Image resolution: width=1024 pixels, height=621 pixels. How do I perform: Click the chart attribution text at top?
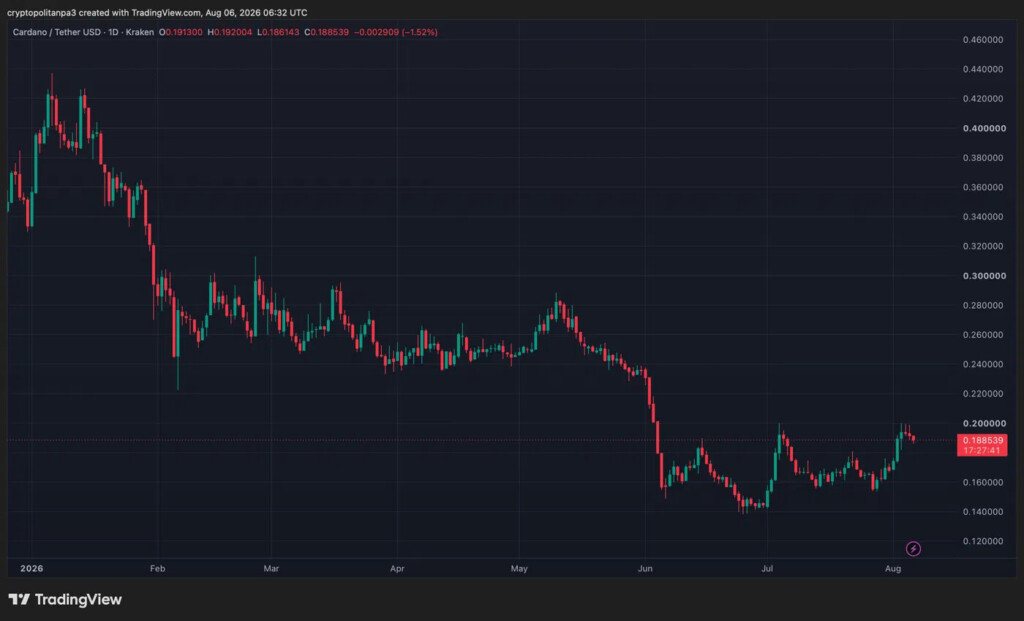(x=157, y=12)
